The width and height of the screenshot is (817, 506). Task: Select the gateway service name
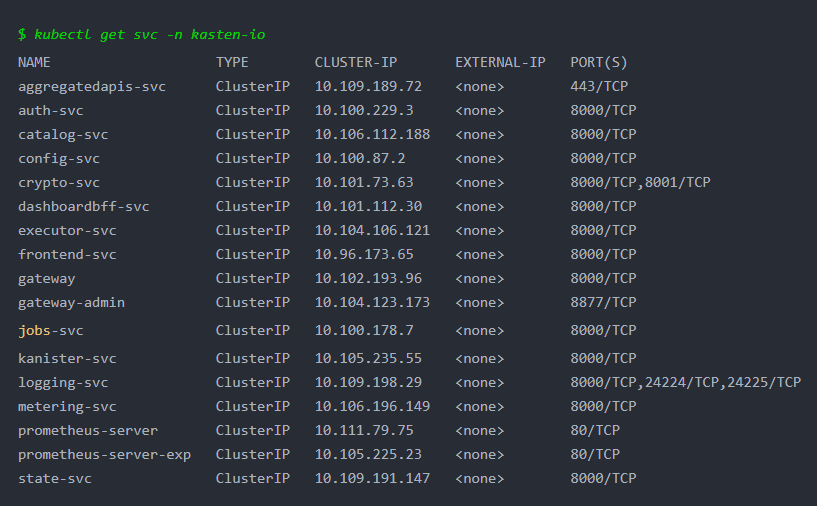coord(46,279)
